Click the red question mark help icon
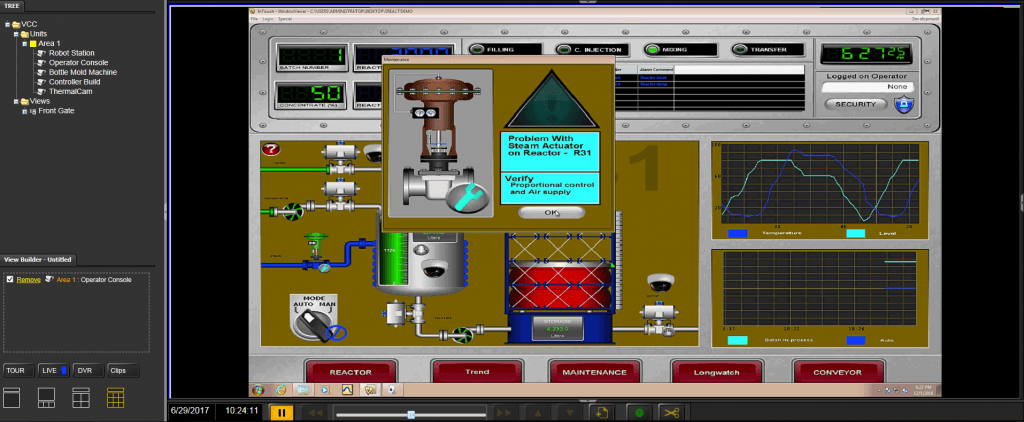 click(x=269, y=150)
